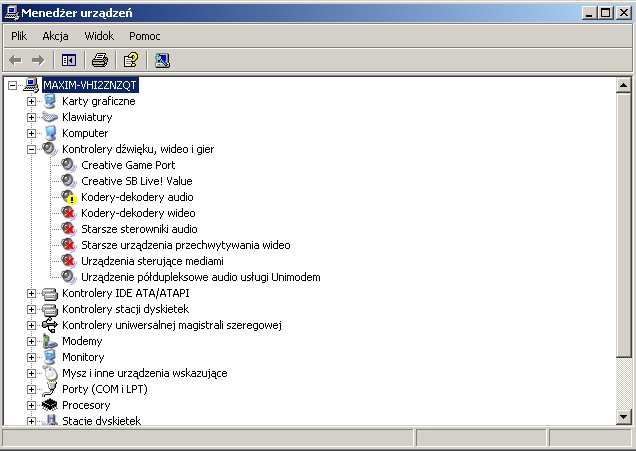The image size is (636, 451).
Task: Click the Monitory category icon
Action: [x=49, y=357]
